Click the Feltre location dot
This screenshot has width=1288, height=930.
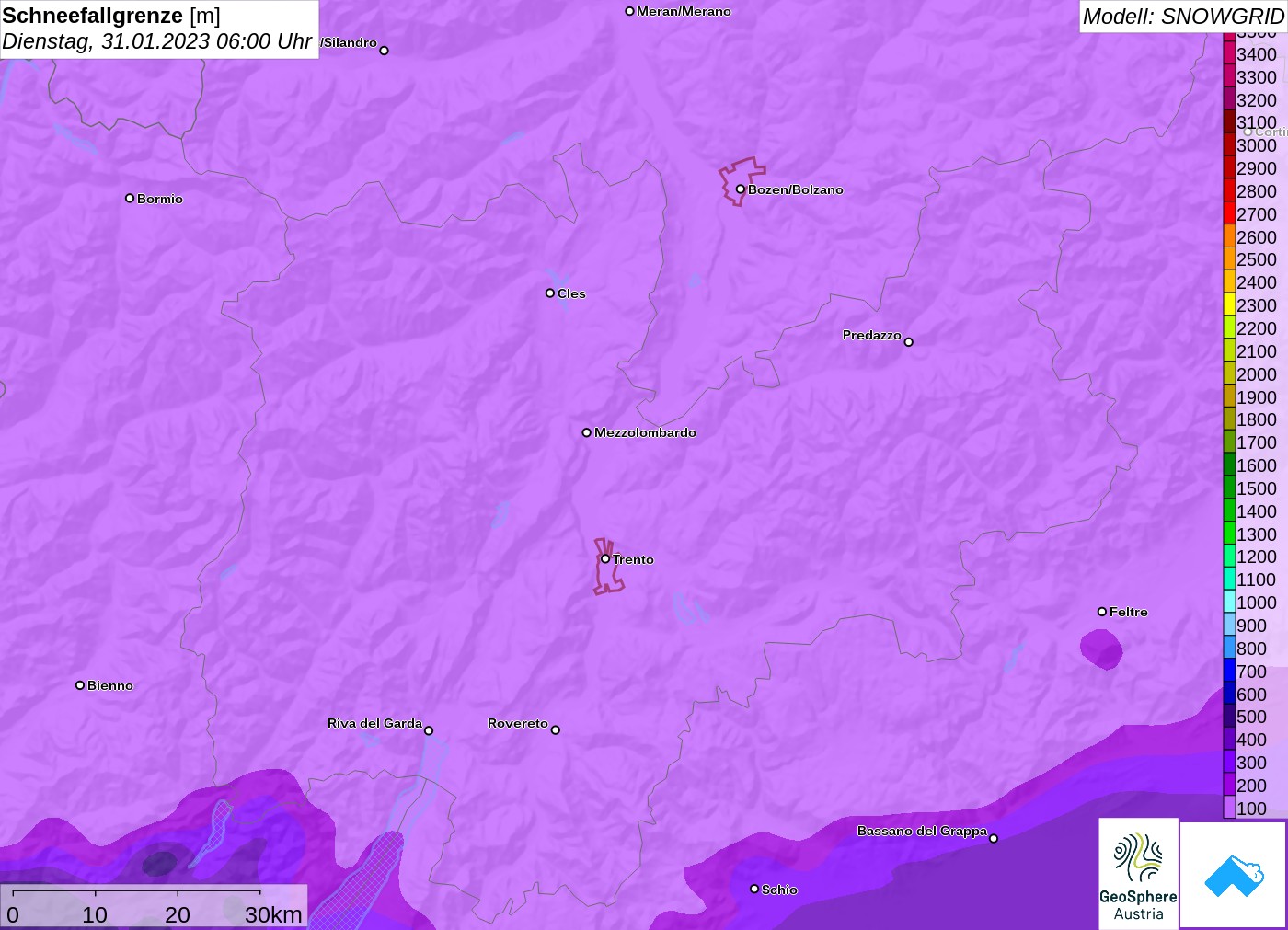[1102, 612]
